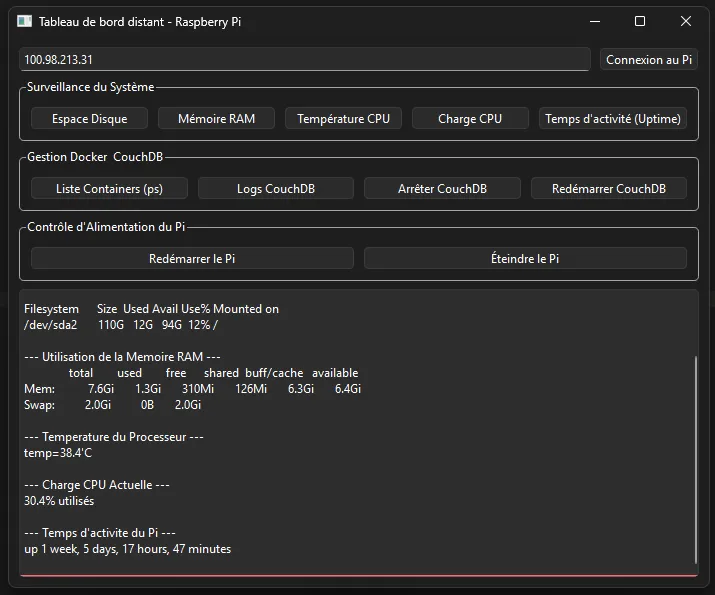Click the 'Swap:' row label
Image resolution: width=715 pixels, height=595 pixels.
[x=39, y=405]
